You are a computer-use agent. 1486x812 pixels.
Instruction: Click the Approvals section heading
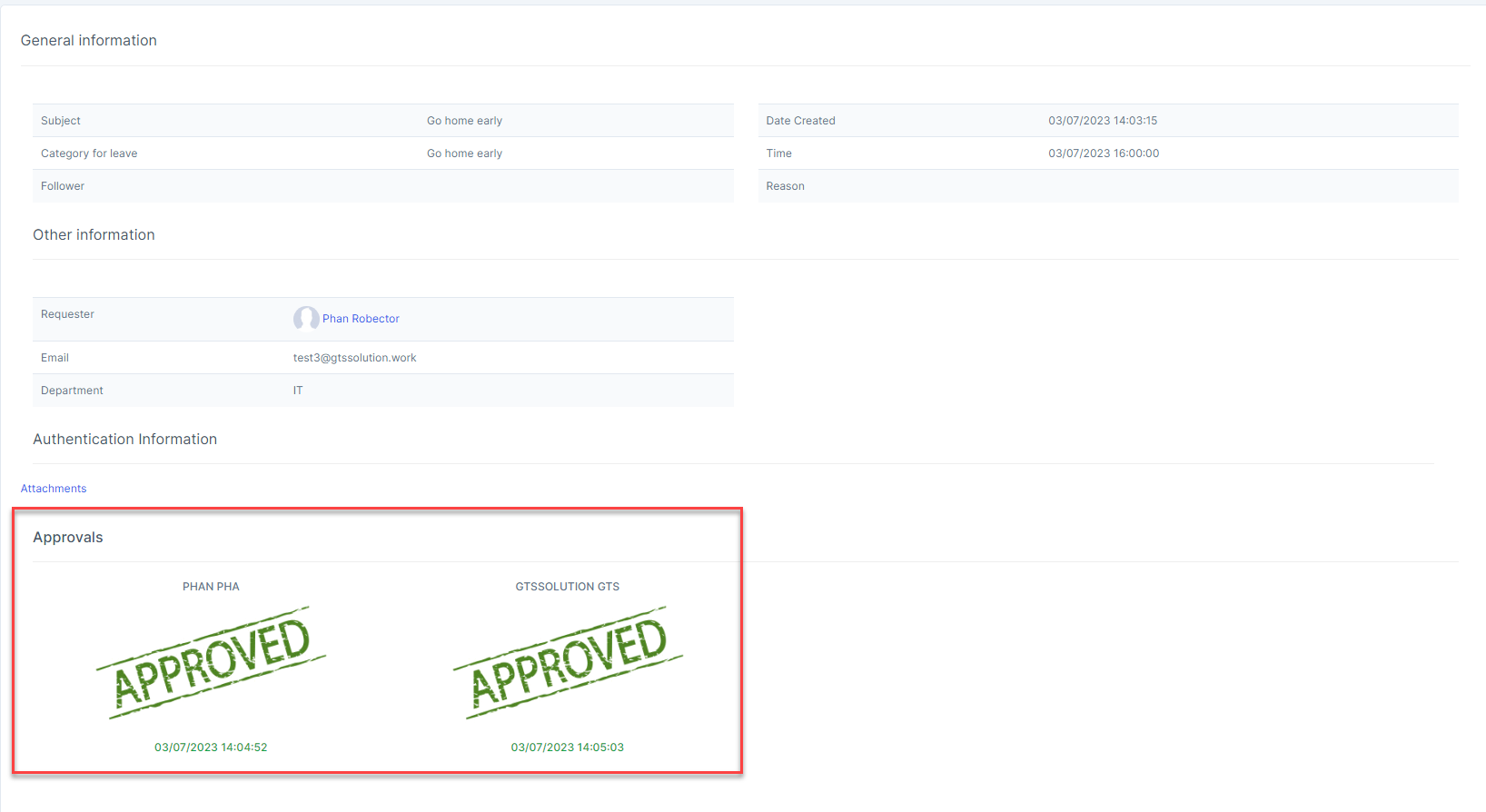(68, 538)
